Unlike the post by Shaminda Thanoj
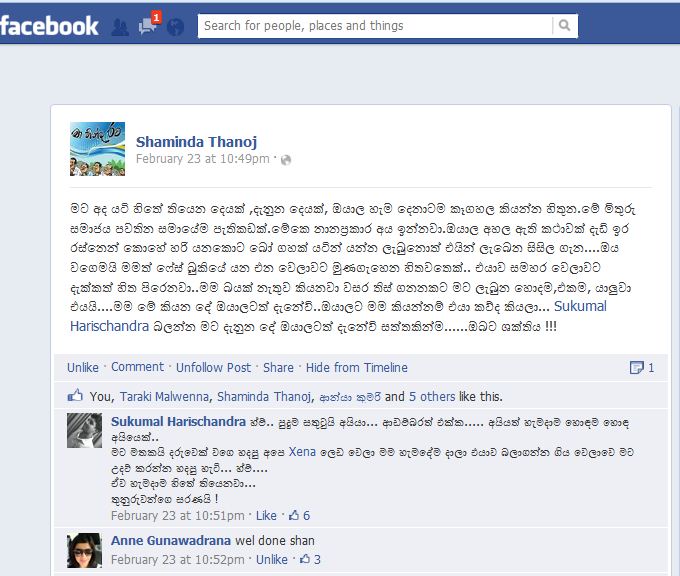Viewport: 680px width, 576px height. pos(83,367)
